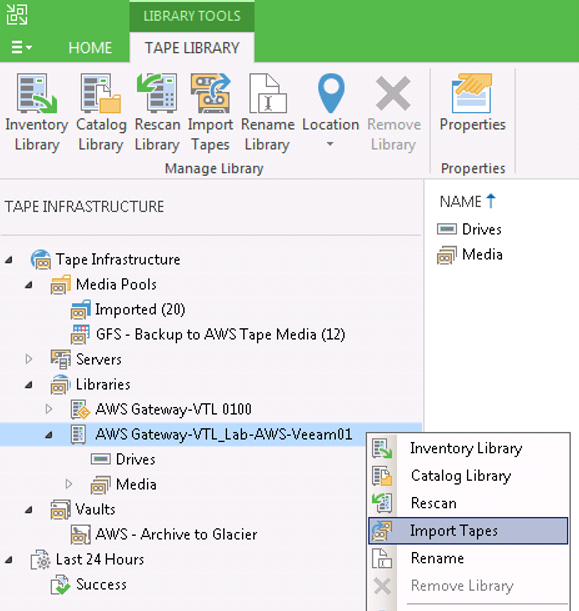
Task: Select Last 24 Hours tree item
Action: [x=100, y=559]
